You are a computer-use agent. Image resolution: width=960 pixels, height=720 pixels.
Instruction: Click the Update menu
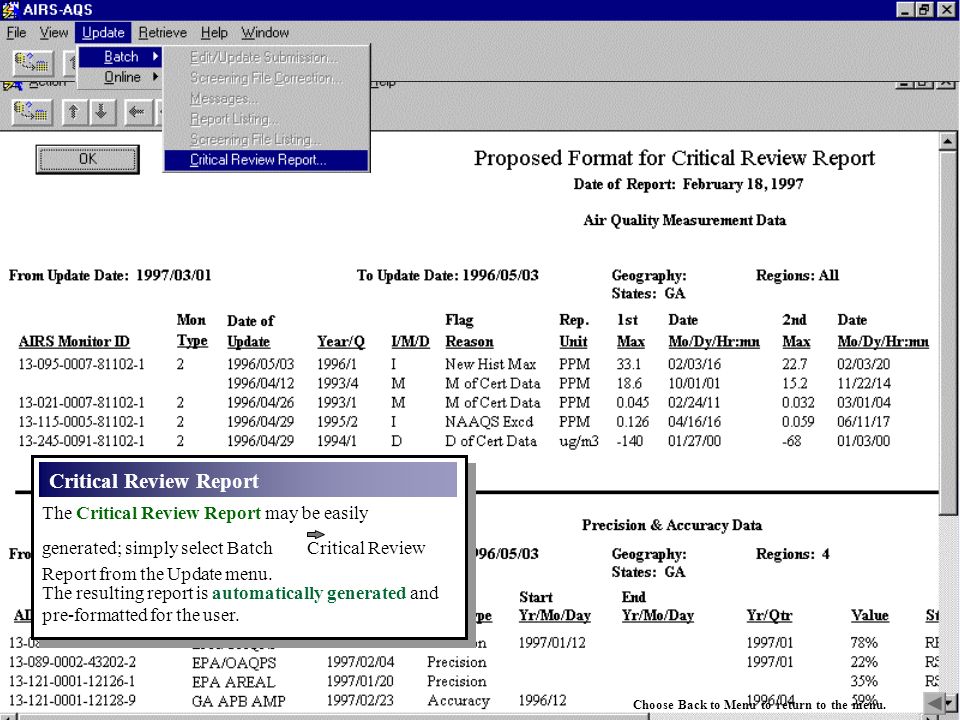point(103,32)
